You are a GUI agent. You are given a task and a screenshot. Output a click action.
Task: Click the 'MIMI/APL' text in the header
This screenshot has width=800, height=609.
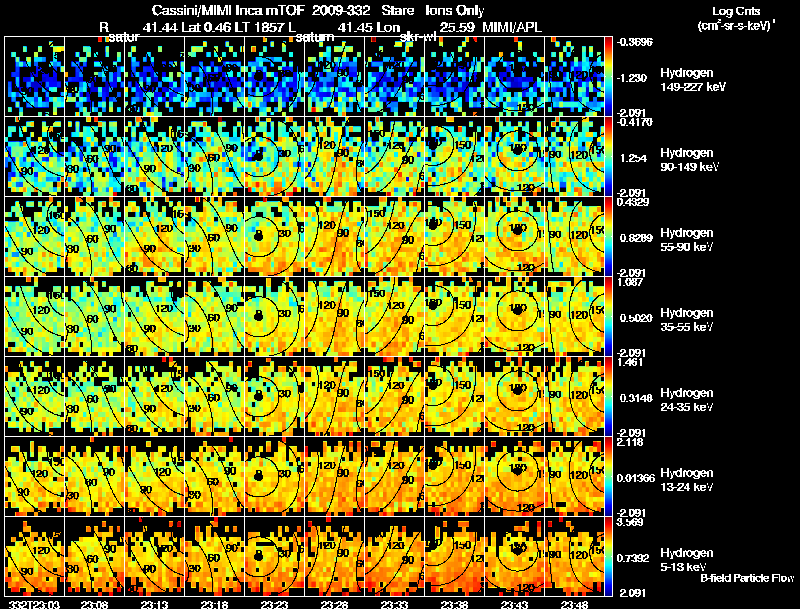click(x=512, y=27)
